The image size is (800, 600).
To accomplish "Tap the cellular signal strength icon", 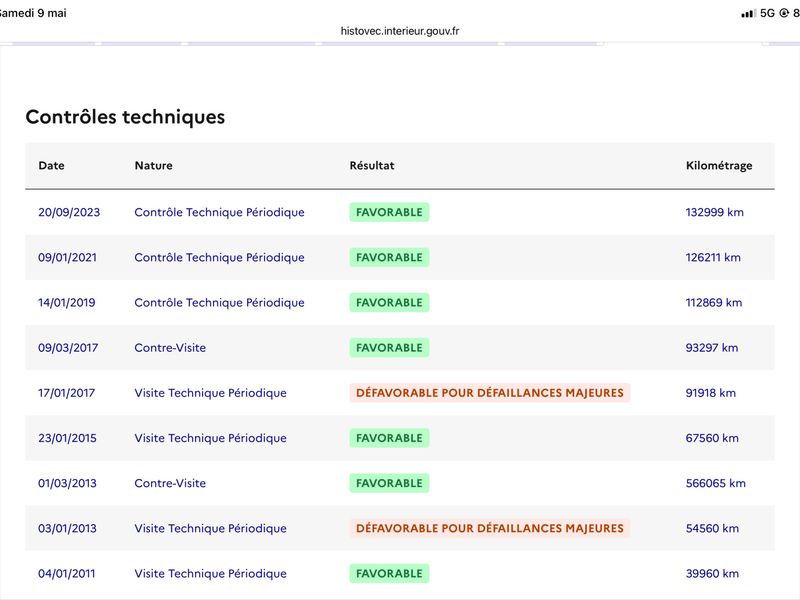I will click(748, 14).
